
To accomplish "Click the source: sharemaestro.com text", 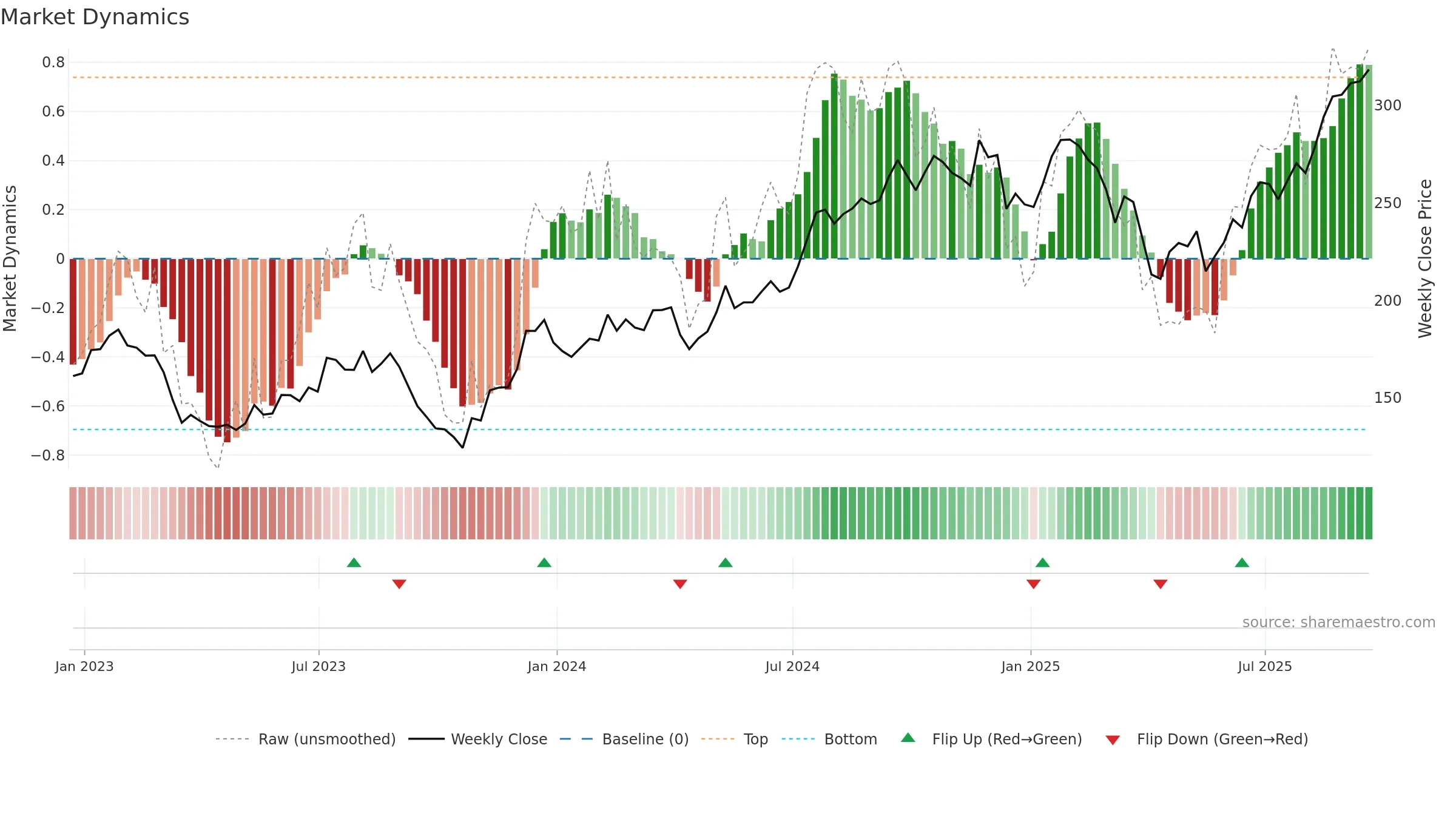I will tap(1339, 622).
